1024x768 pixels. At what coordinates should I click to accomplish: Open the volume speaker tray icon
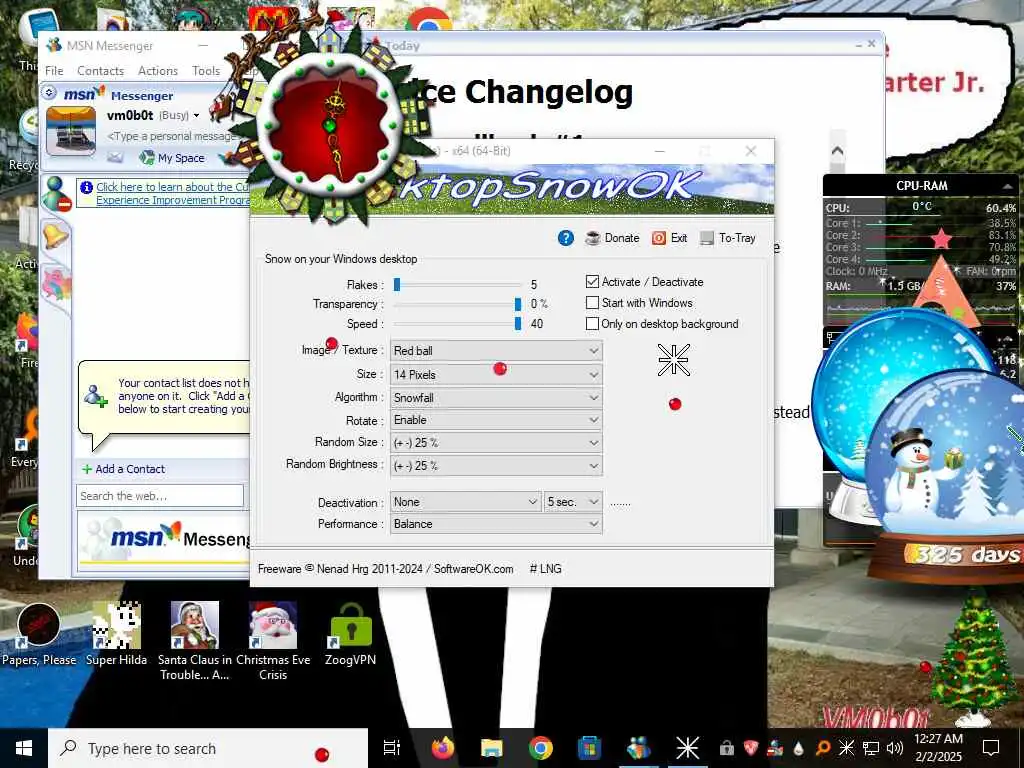(x=895, y=748)
